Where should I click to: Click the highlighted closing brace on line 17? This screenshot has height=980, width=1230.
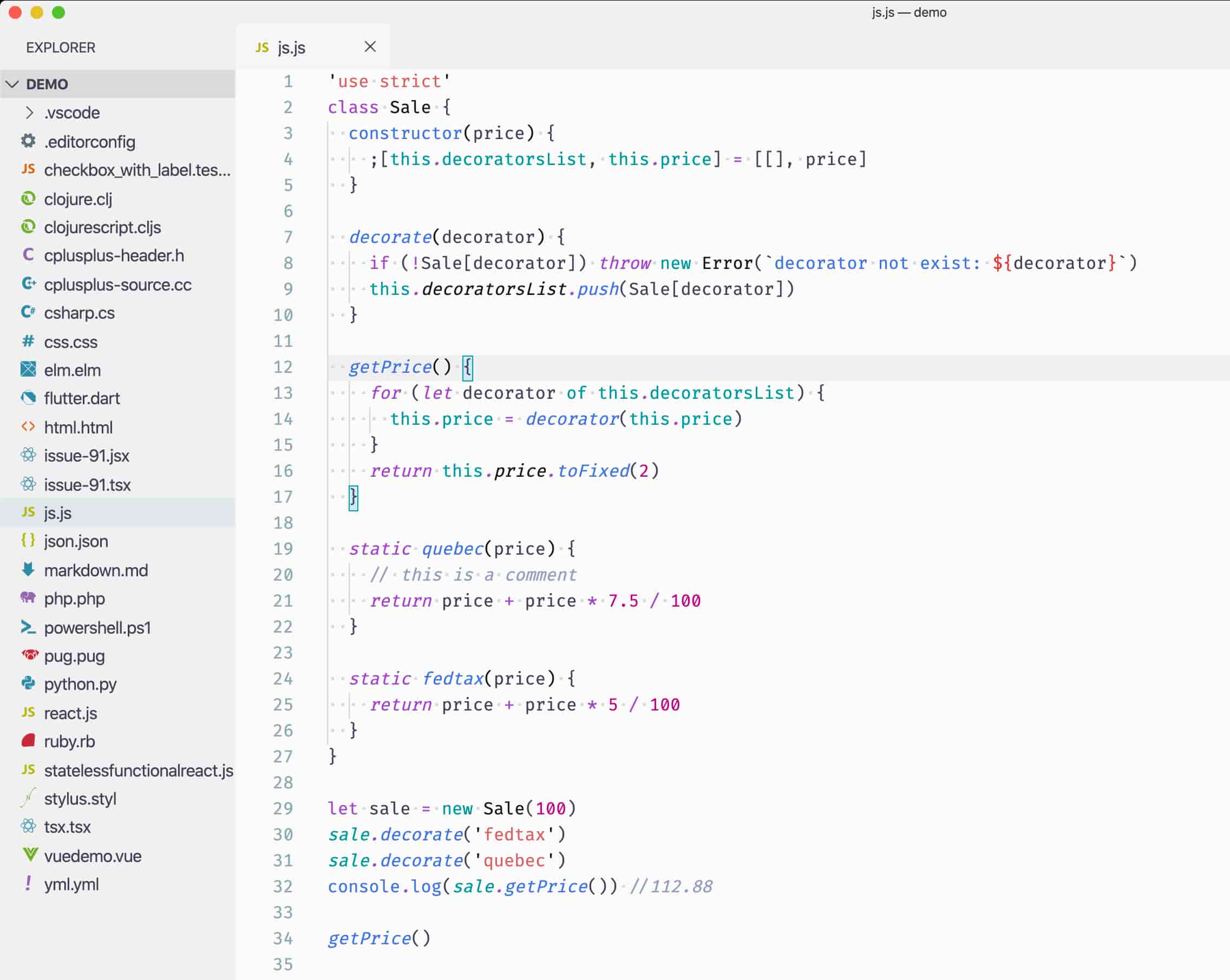(x=353, y=497)
